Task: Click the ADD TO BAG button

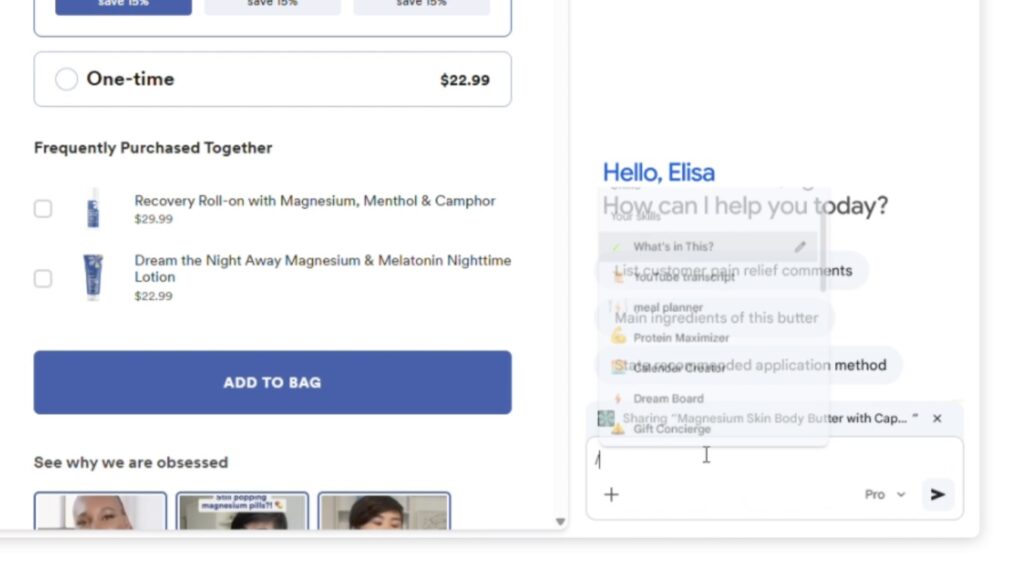Action: pos(272,382)
